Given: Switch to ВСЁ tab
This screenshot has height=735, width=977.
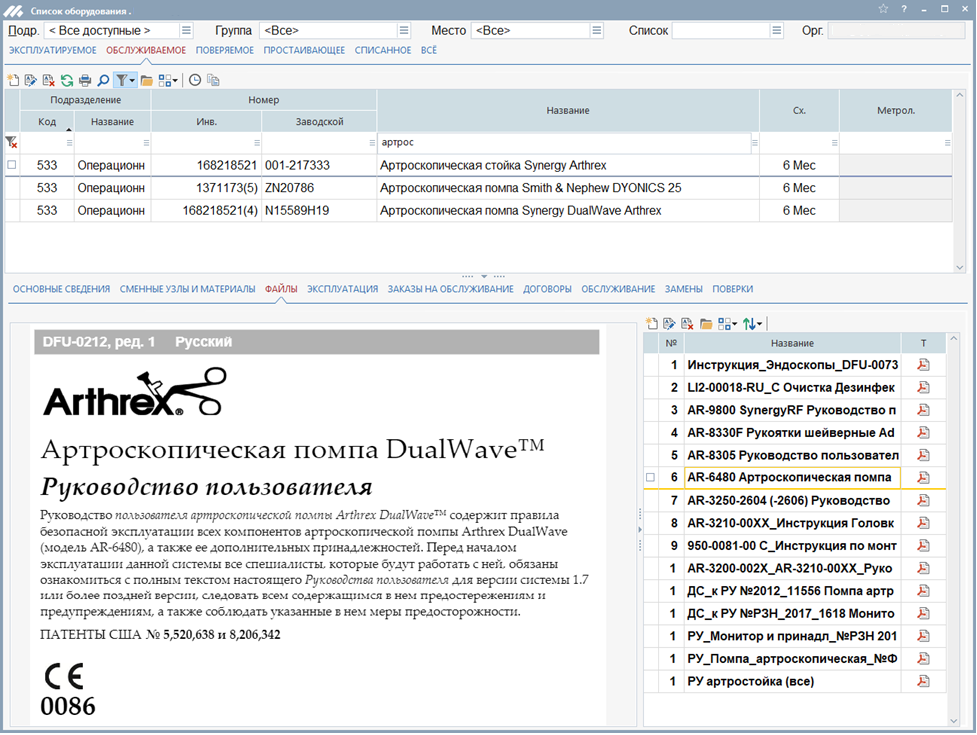Looking at the screenshot, I should (x=429, y=50).
